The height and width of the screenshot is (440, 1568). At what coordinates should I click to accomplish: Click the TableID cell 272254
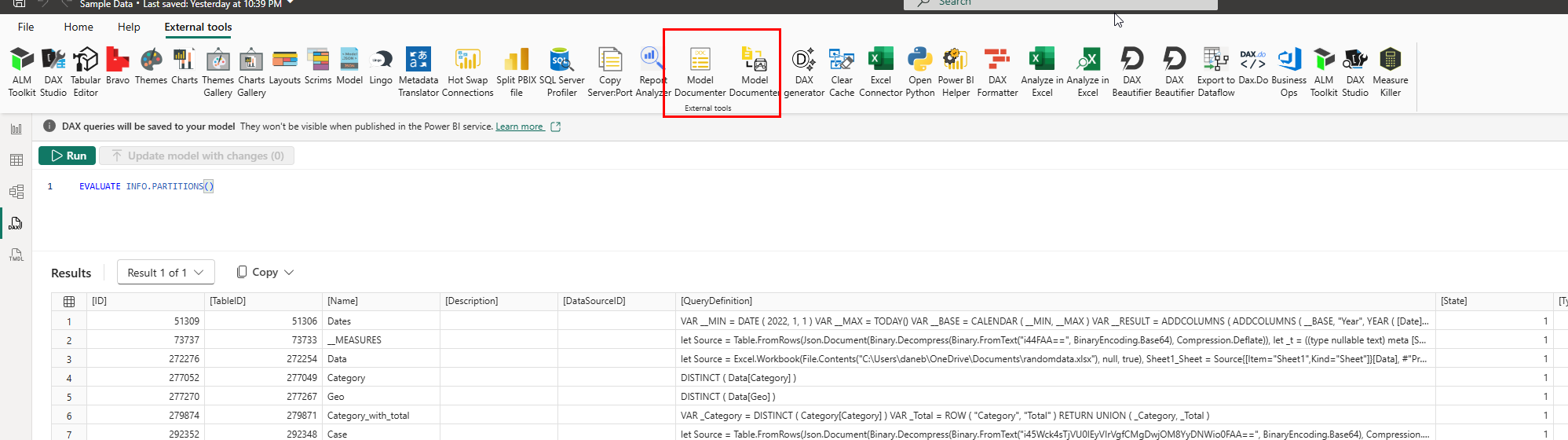coord(263,358)
